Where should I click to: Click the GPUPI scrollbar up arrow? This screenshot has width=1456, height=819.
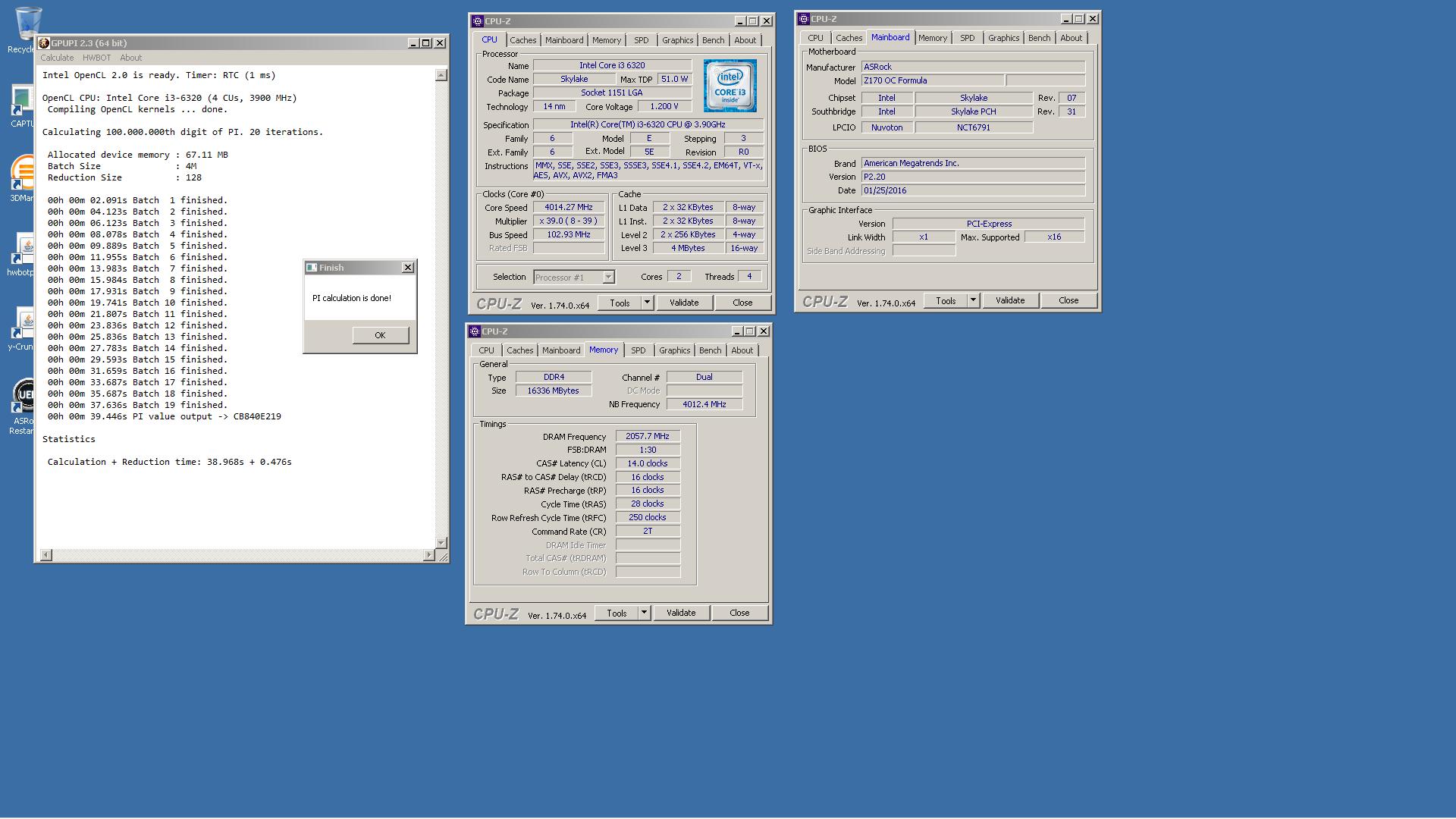point(441,75)
